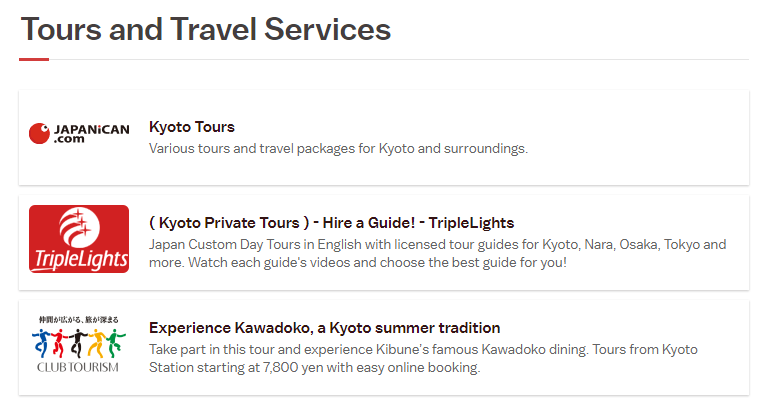Screen dimensions: 764x410
Task: Click the colorful dancing figures in Club Tourism logo
Action: tap(78, 342)
